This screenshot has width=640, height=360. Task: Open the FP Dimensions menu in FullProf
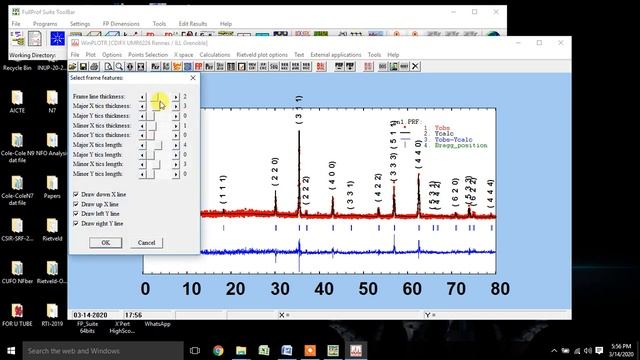[121, 24]
